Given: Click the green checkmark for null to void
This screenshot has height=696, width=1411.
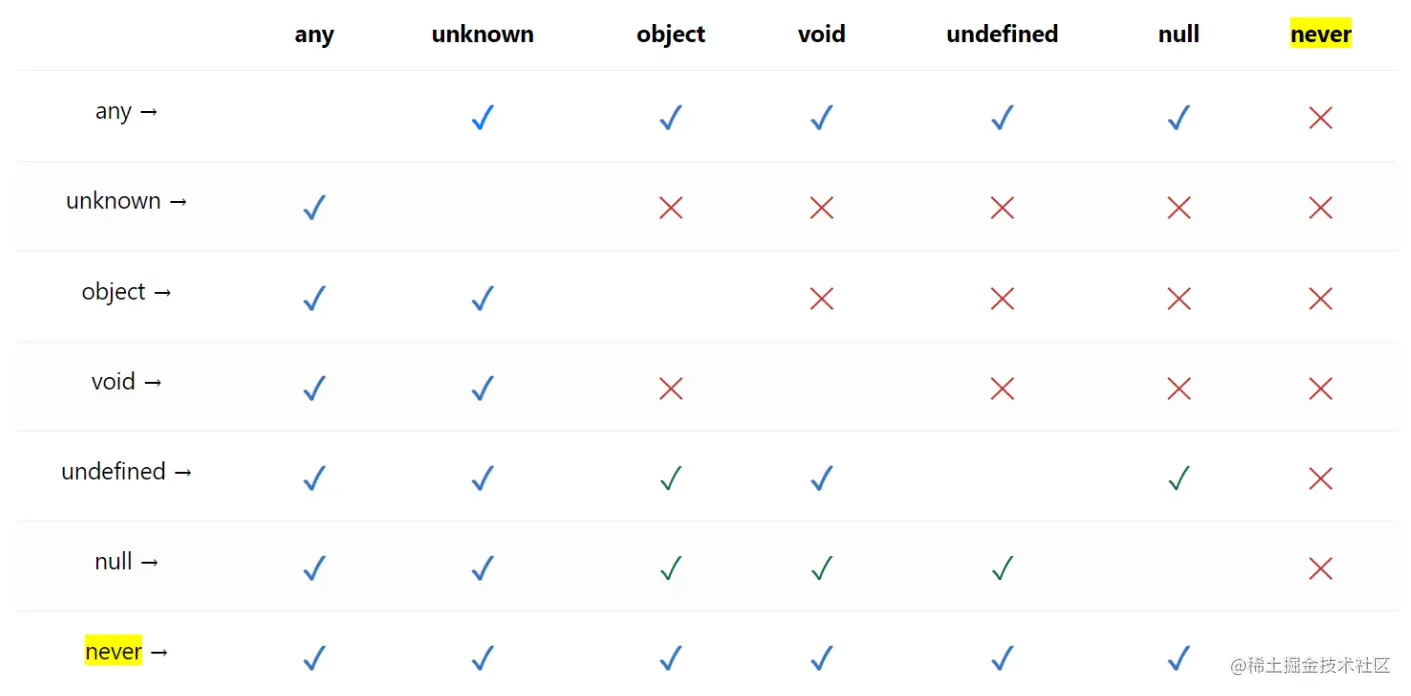Looking at the screenshot, I should (822, 569).
